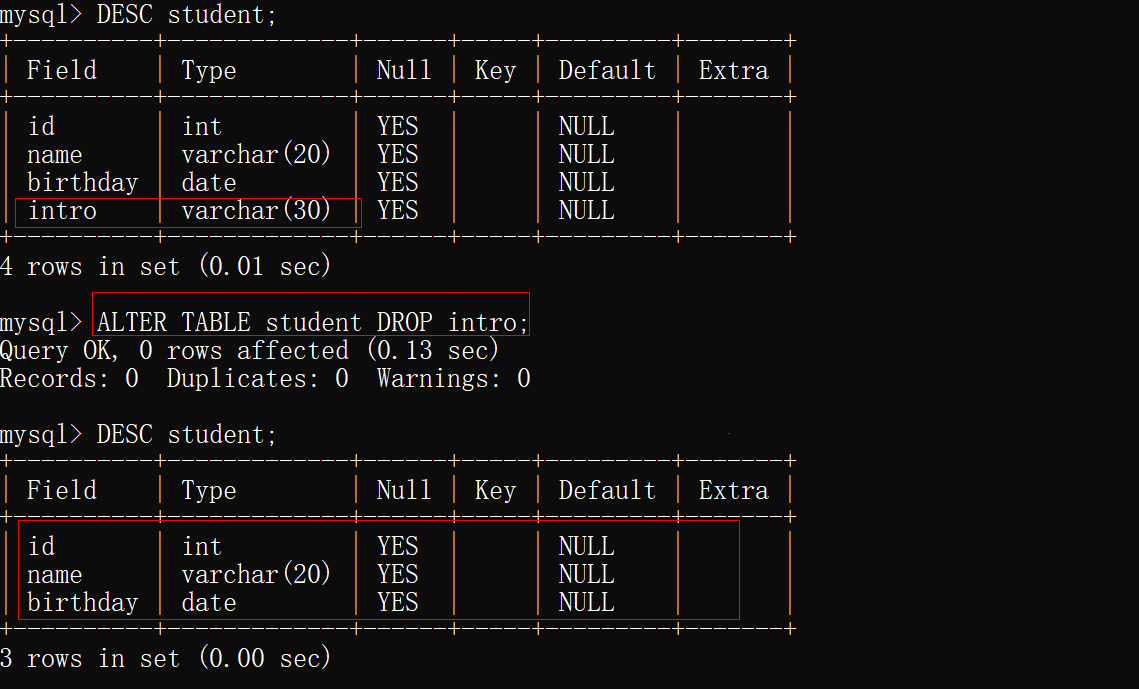1139x689 pixels.
Task: Click the "Warnings: 0" text
Action: tap(453, 379)
